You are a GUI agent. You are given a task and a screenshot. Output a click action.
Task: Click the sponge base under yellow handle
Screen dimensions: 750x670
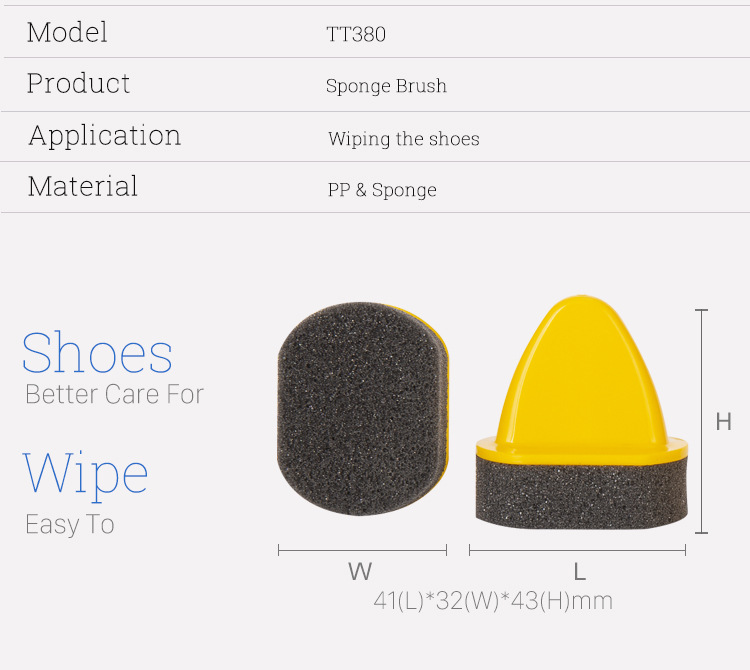click(x=582, y=493)
